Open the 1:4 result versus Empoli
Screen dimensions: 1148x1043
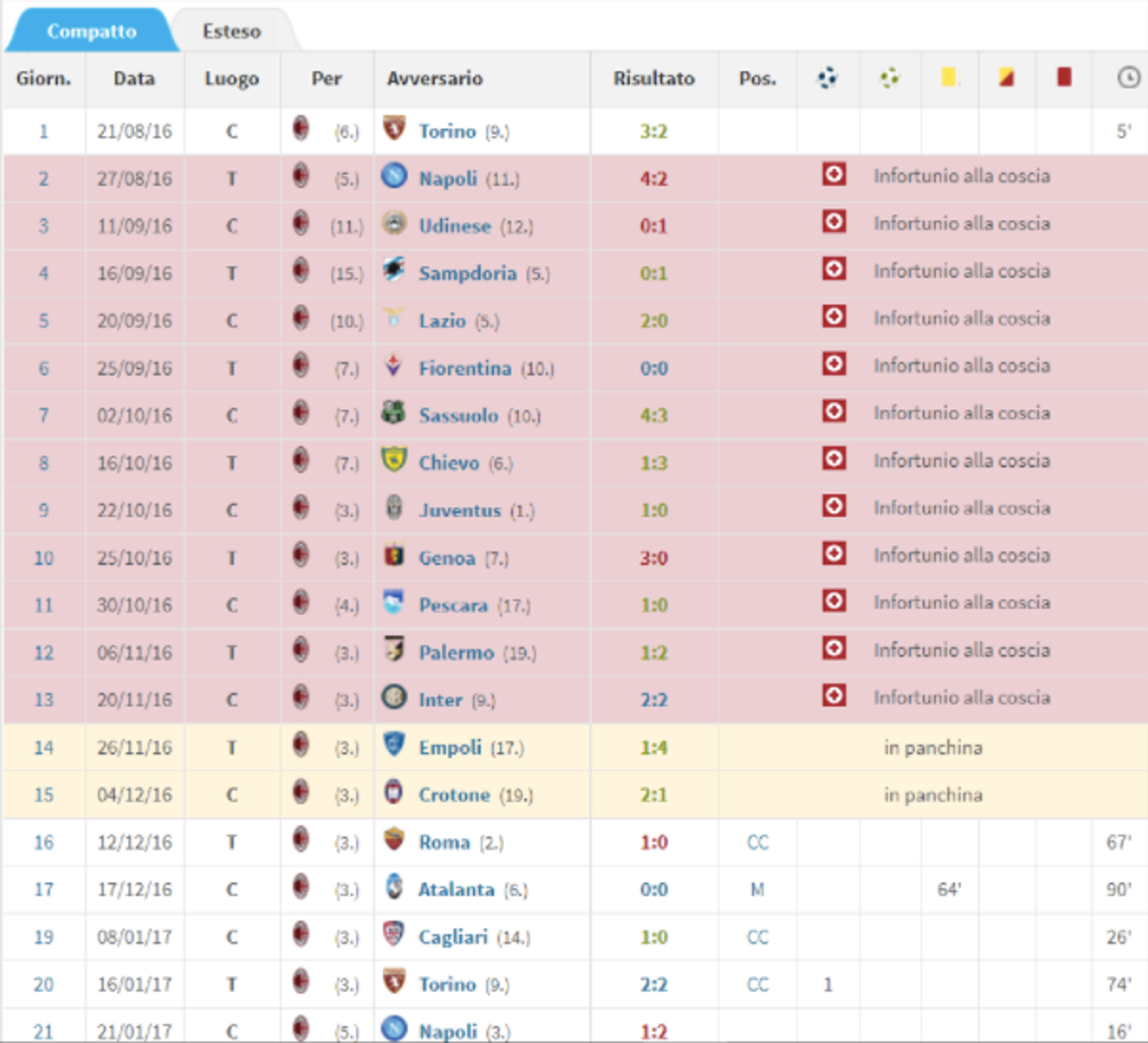(x=654, y=748)
